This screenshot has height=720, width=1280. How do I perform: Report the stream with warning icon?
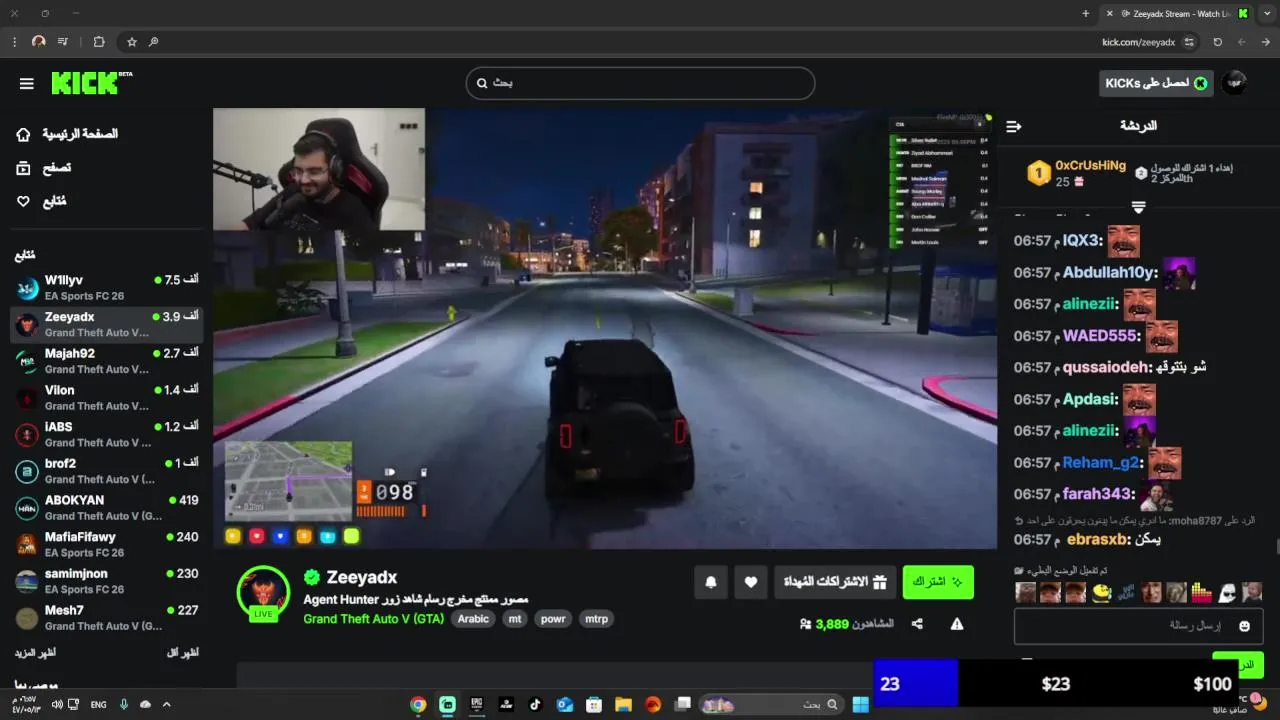click(956, 624)
